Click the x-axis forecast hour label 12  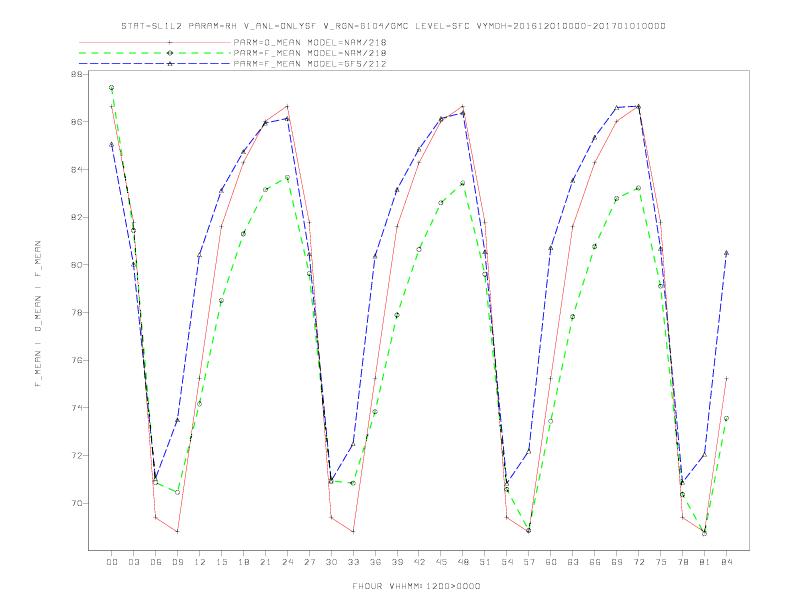[200, 562]
